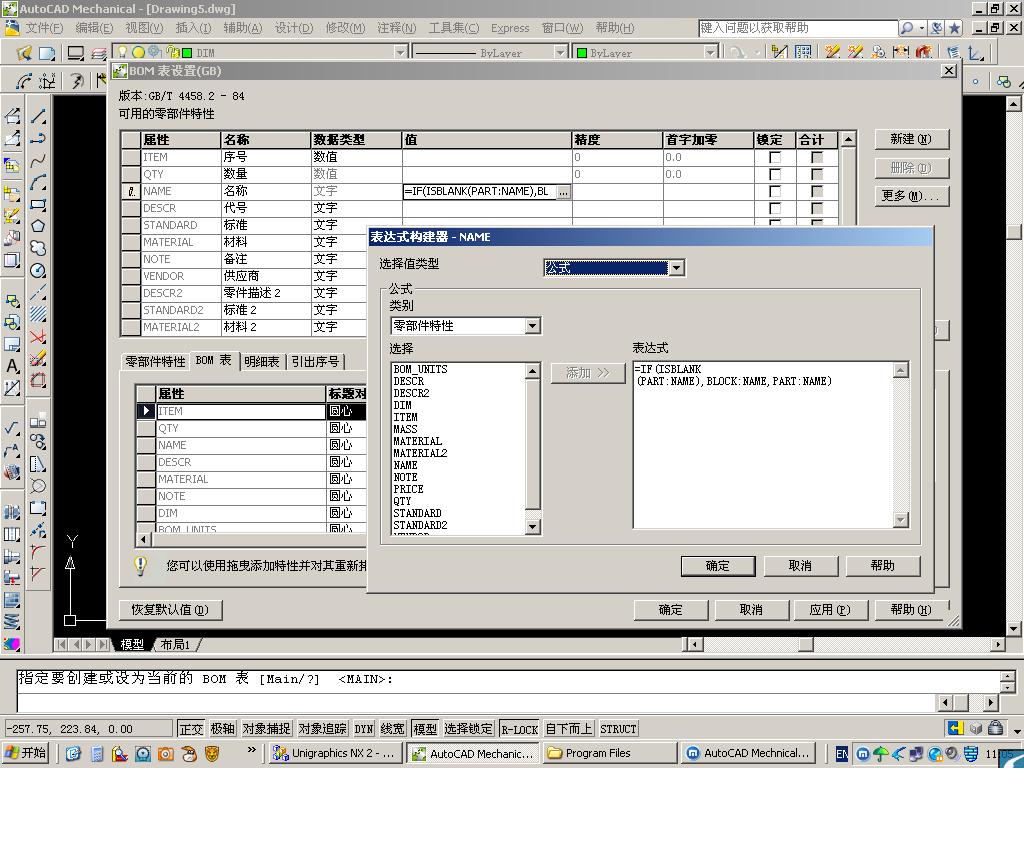Viewport: 1024px width, 846px height.
Task: Select MATERIAL in the property list
Action: click(x=417, y=442)
